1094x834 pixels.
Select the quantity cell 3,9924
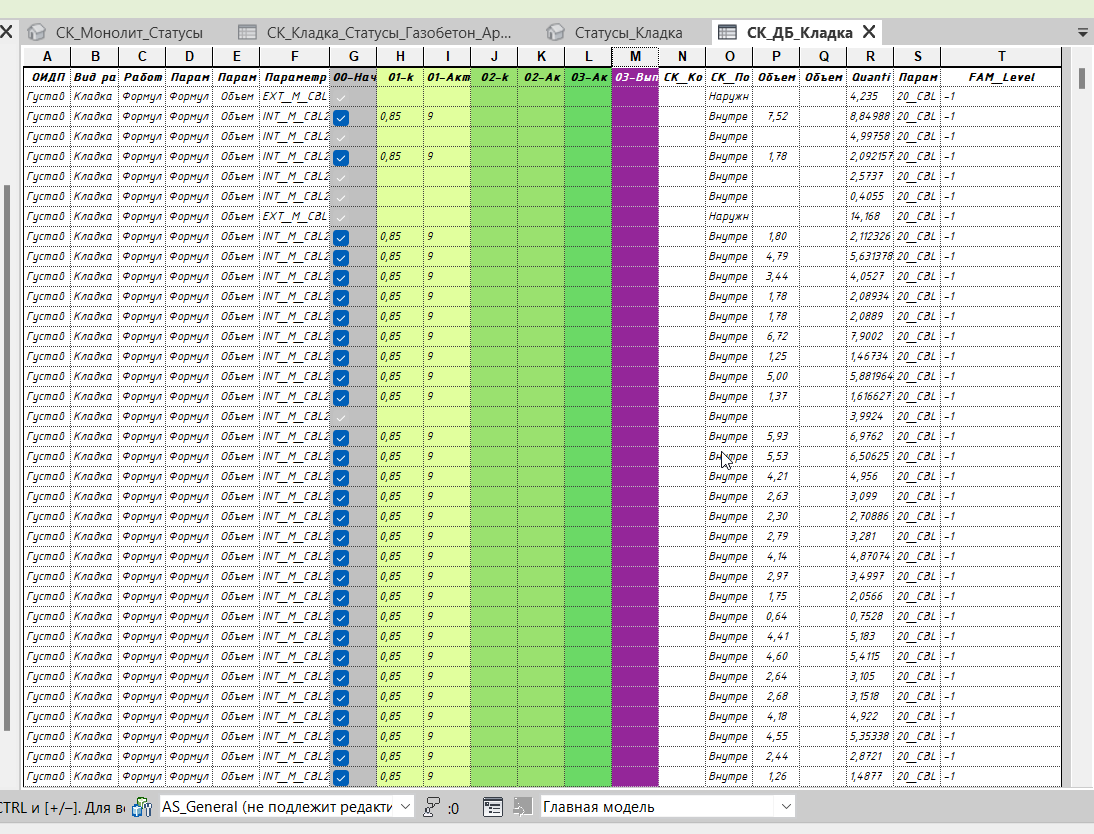(x=870, y=417)
